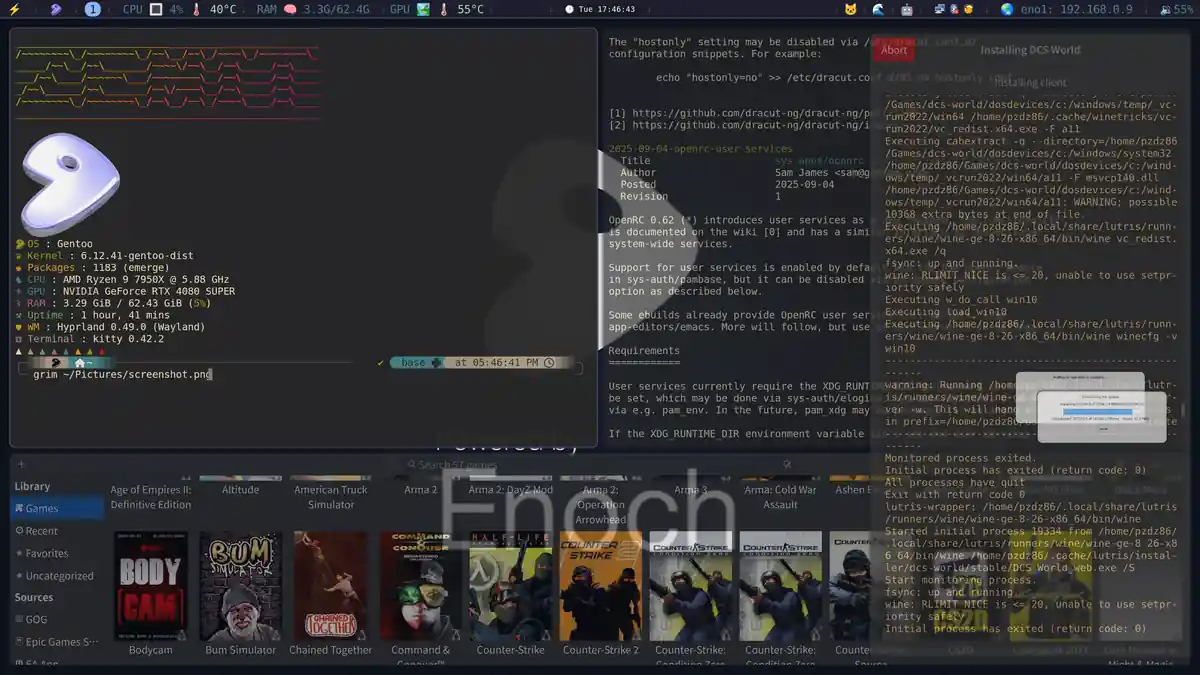
Task: Choose the GOG source
Action: [36, 620]
